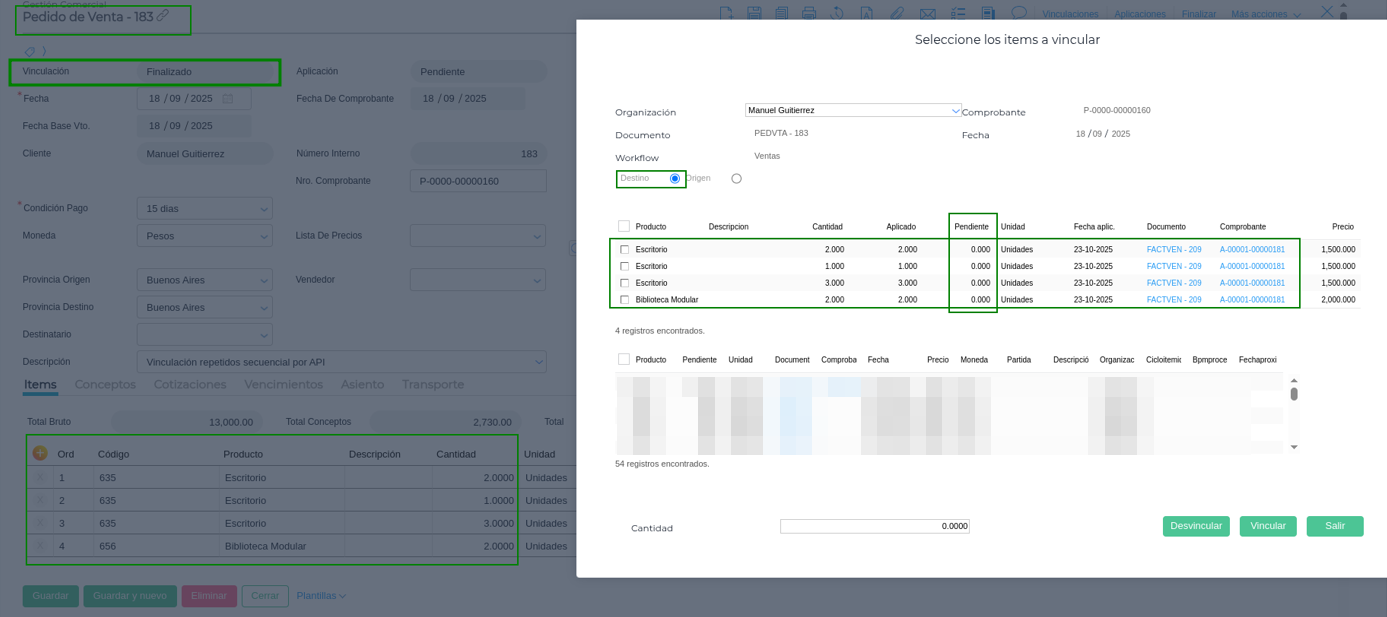The height and width of the screenshot is (617, 1387).
Task: Click the Cantidad input field
Action: click(874, 526)
